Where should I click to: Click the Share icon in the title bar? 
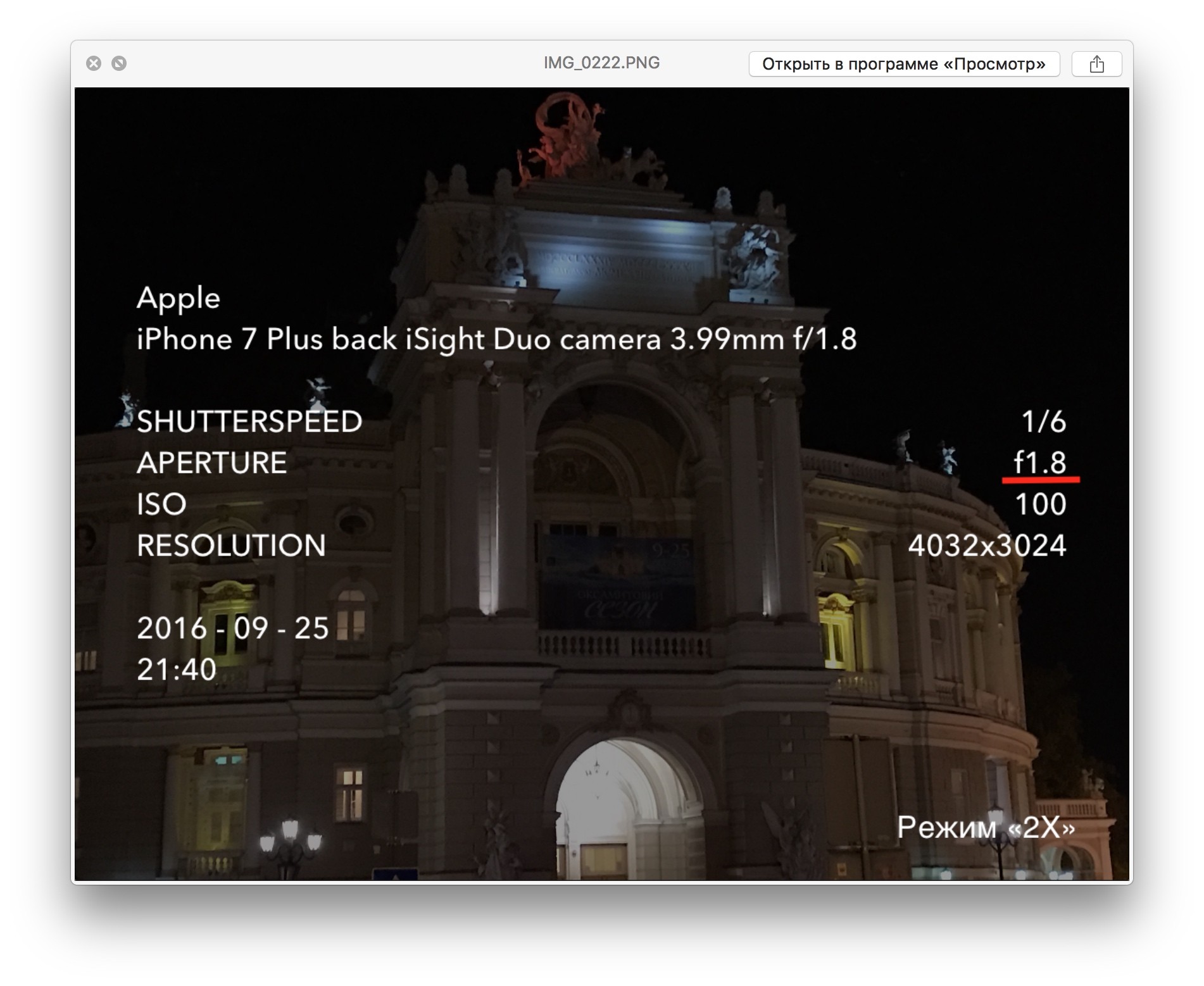pyautogui.click(x=1096, y=64)
